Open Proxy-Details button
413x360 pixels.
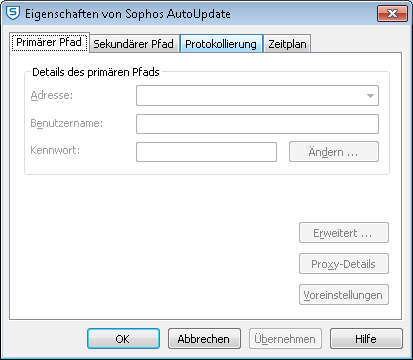(344, 264)
